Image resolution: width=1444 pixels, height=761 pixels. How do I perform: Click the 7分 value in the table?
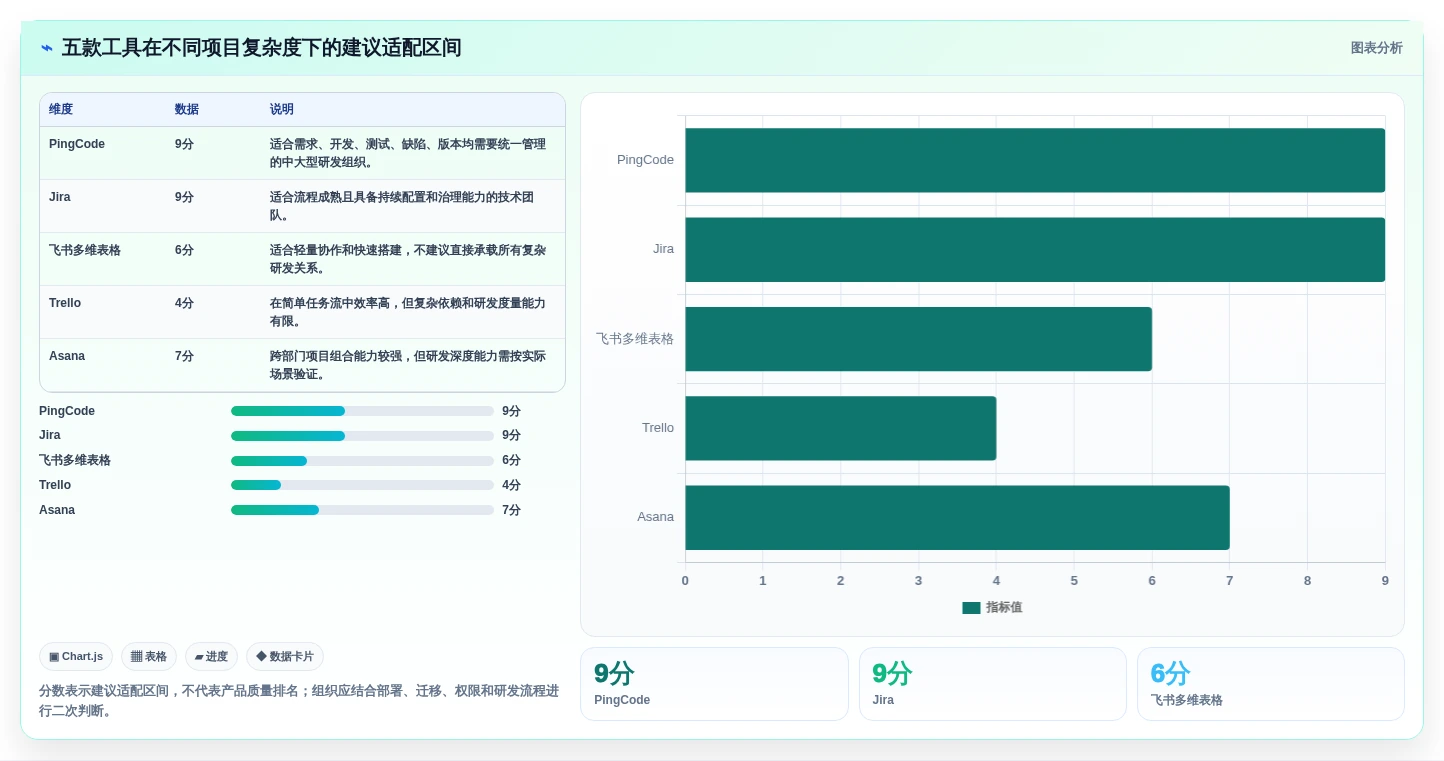point(184,356)
